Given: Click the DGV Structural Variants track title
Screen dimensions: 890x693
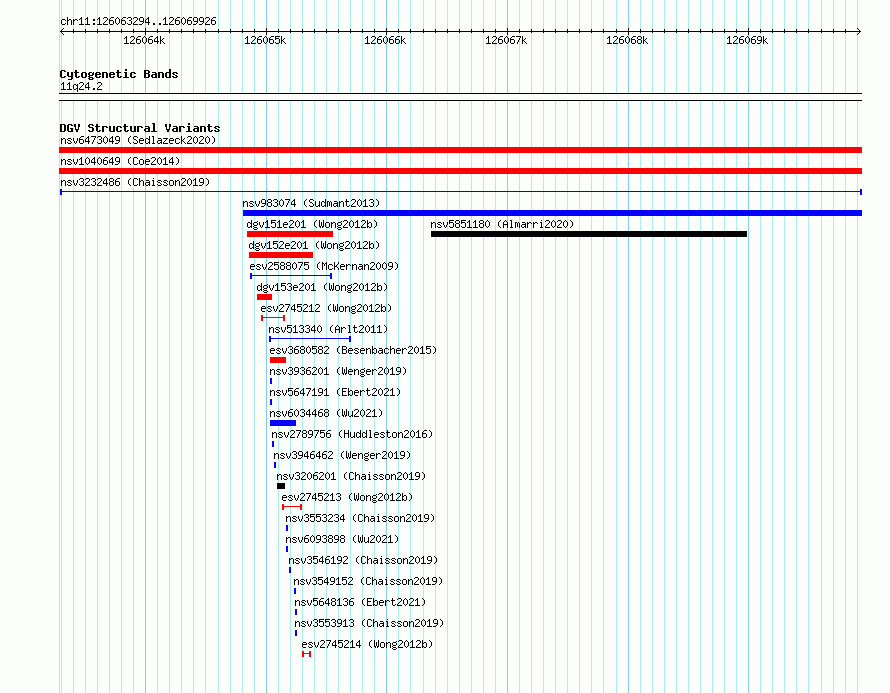Looking at the screenshot, I should point(140,128).
